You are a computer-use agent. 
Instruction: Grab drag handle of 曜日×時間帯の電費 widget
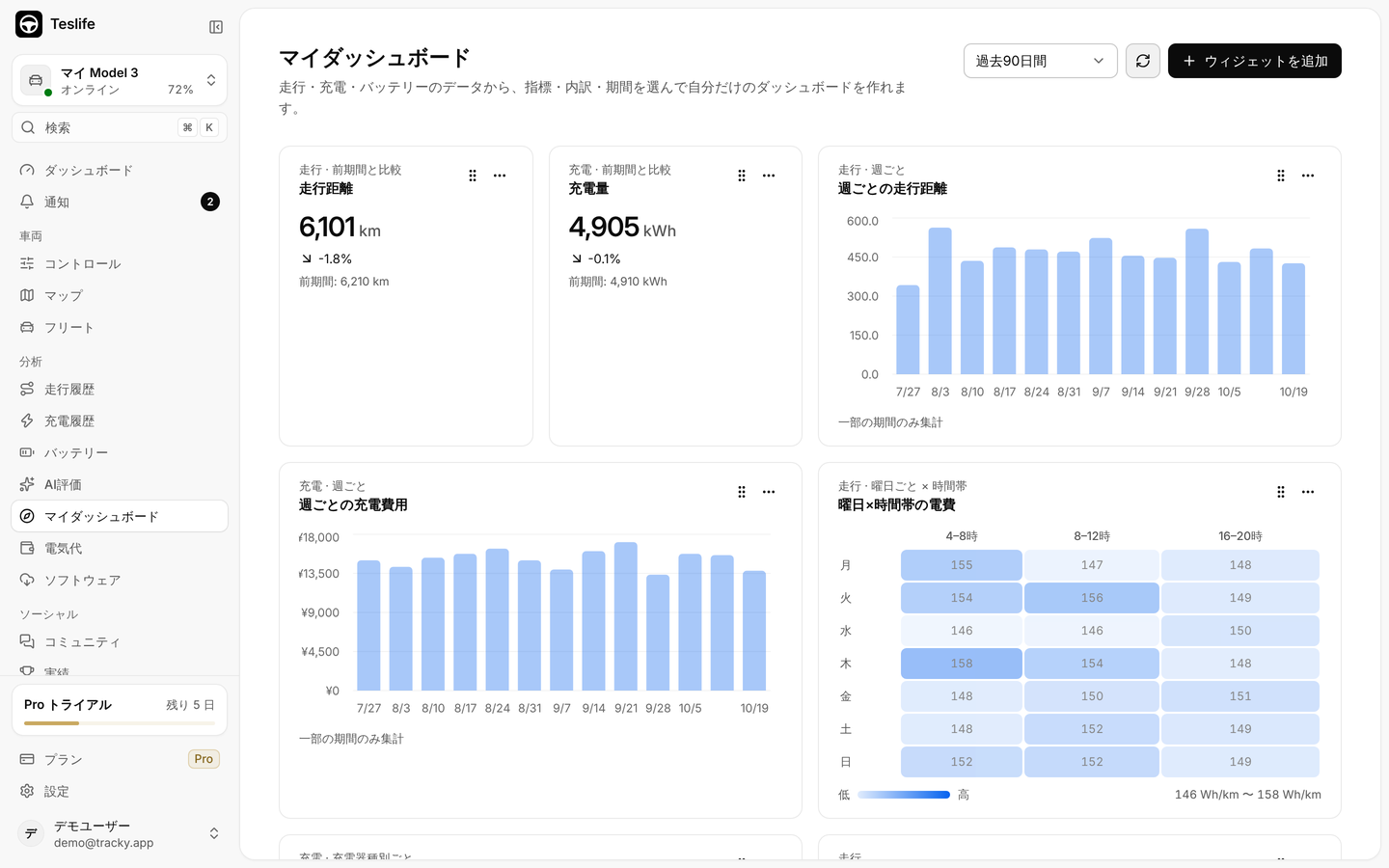pyautogui.click(x=1281, y=492)
